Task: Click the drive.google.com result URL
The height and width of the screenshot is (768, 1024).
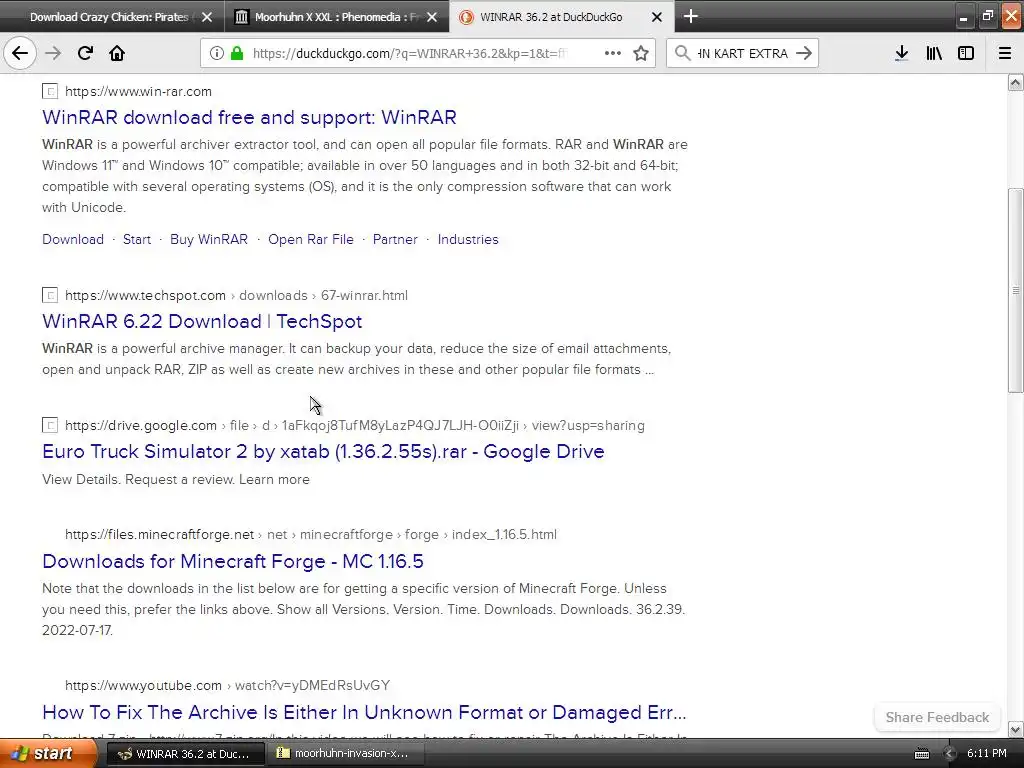Action: [x=355, y=426]
